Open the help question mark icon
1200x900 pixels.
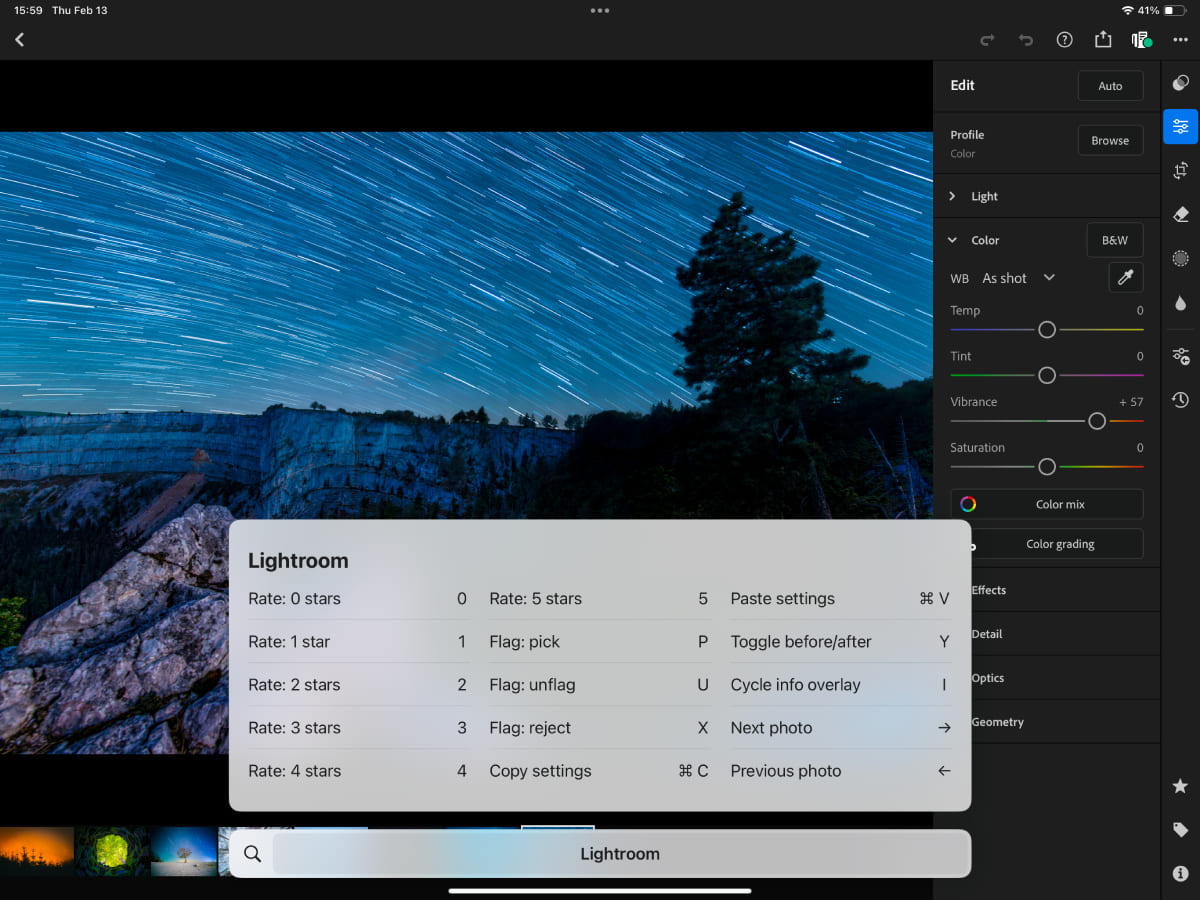pyautogui.click(x=1064, y=40)
